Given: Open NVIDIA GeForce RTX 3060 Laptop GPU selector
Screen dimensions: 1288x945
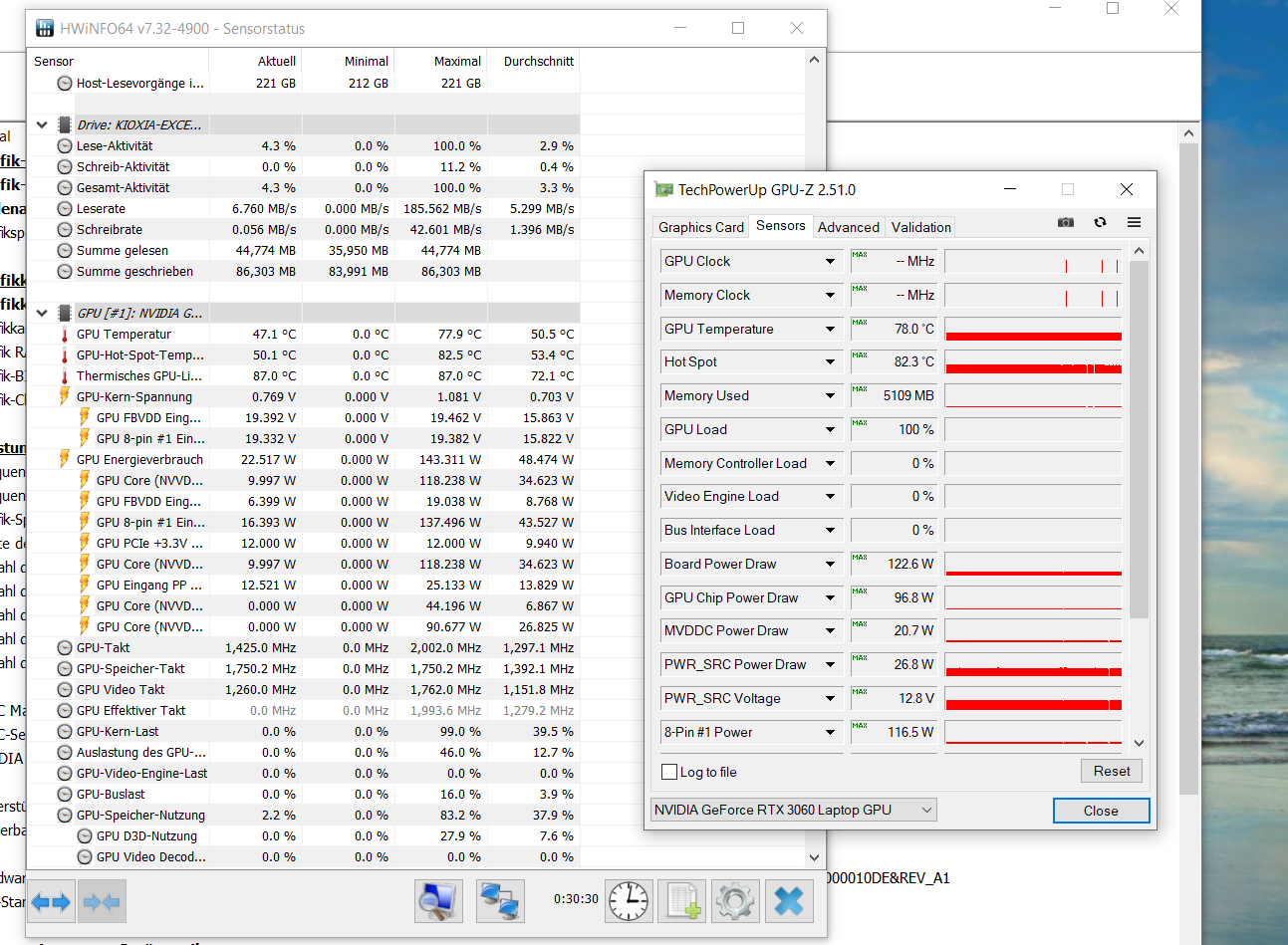Looking at the screenshot, I should pyautogui.click(x=793, y=810).
